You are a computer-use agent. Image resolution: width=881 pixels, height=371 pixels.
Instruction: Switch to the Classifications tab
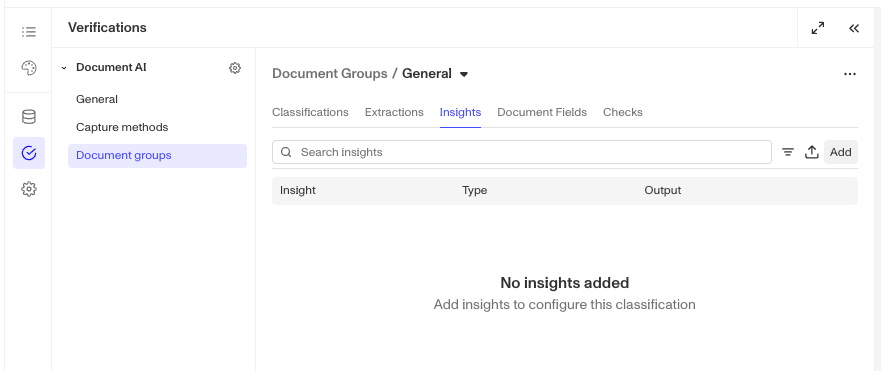point(310,112)
